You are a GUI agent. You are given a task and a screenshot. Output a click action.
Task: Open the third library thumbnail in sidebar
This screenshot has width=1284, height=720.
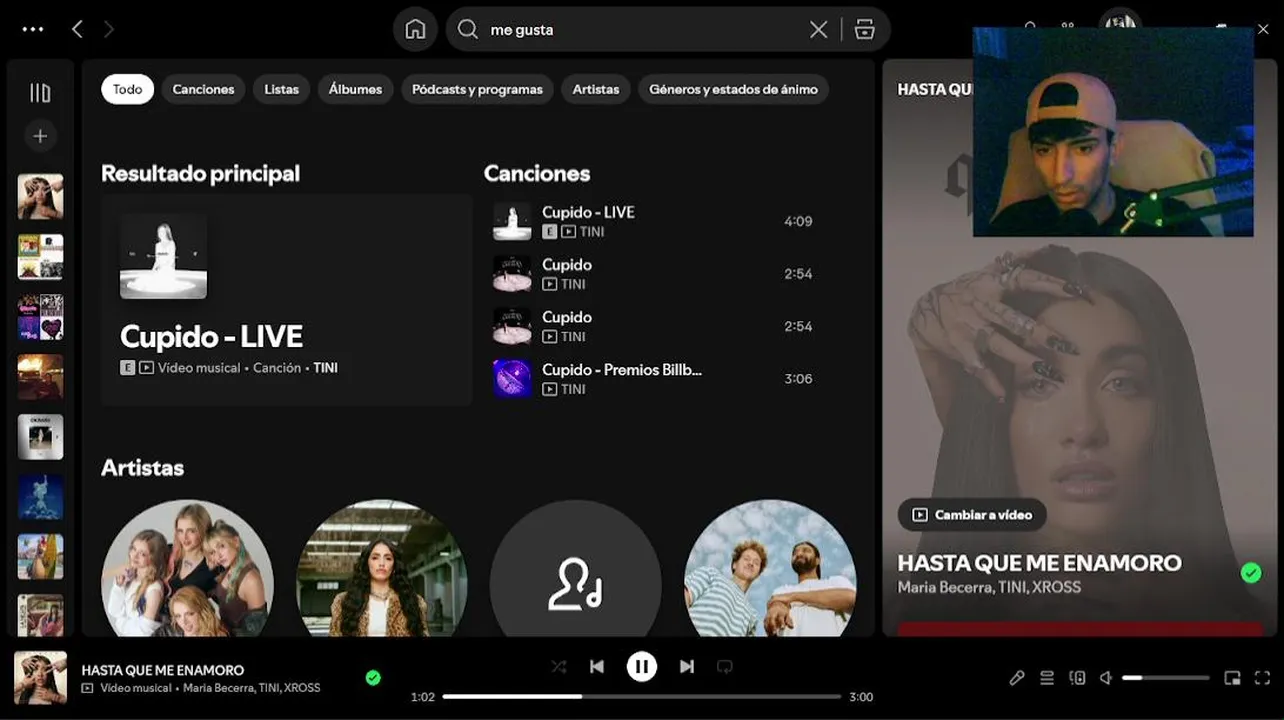tap(40, 316)
